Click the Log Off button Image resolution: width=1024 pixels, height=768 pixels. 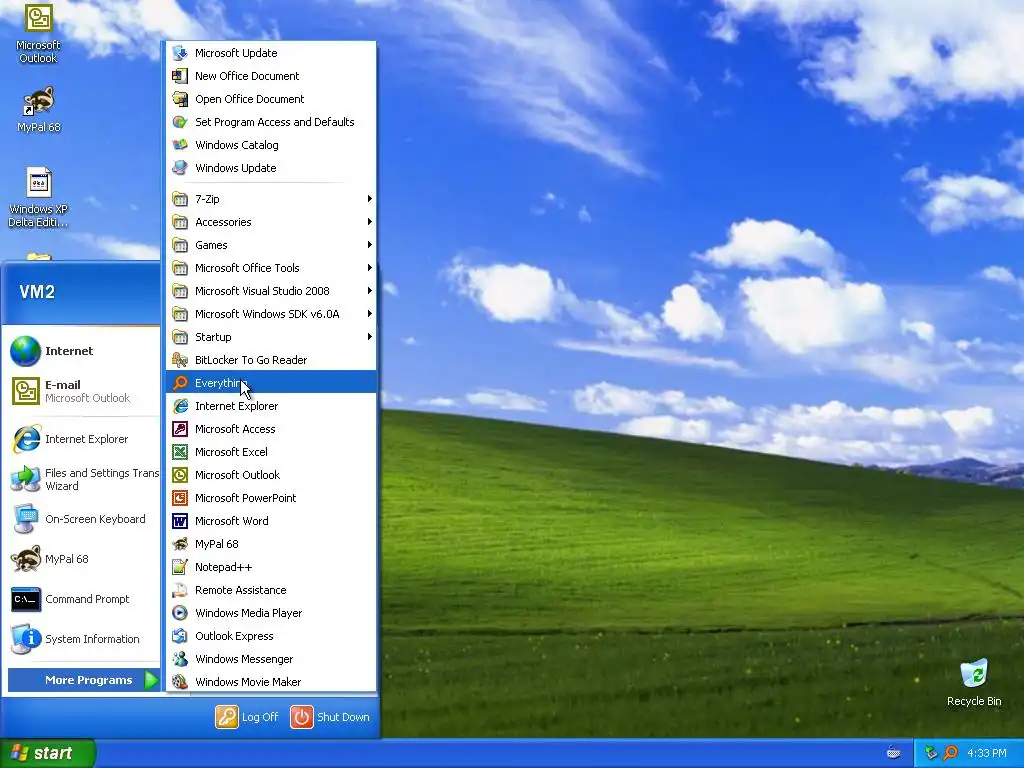pyautogui.click(x=247, y=716)
